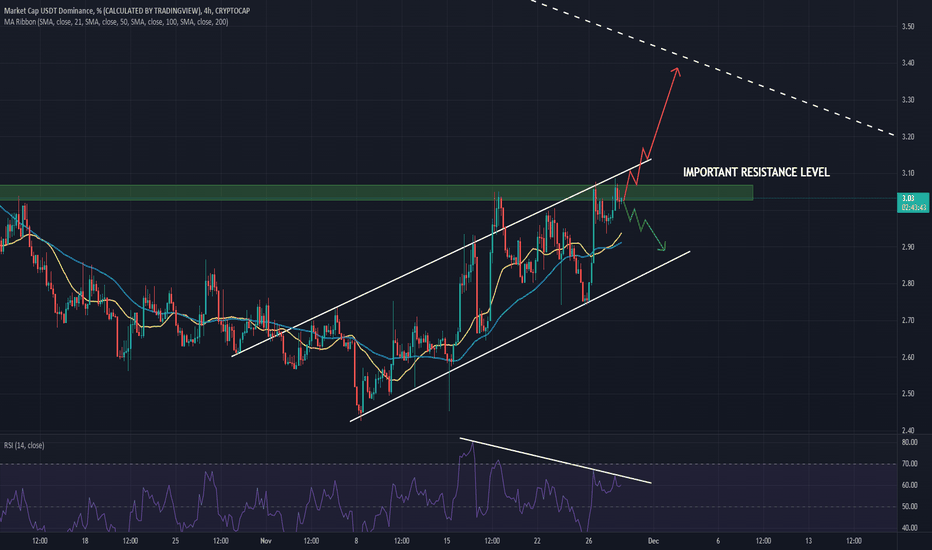Image resolution: width=932 pixels, height=550 pixels.
Task: Click the 3.40 price axis label
Action: tap(908, 63)
